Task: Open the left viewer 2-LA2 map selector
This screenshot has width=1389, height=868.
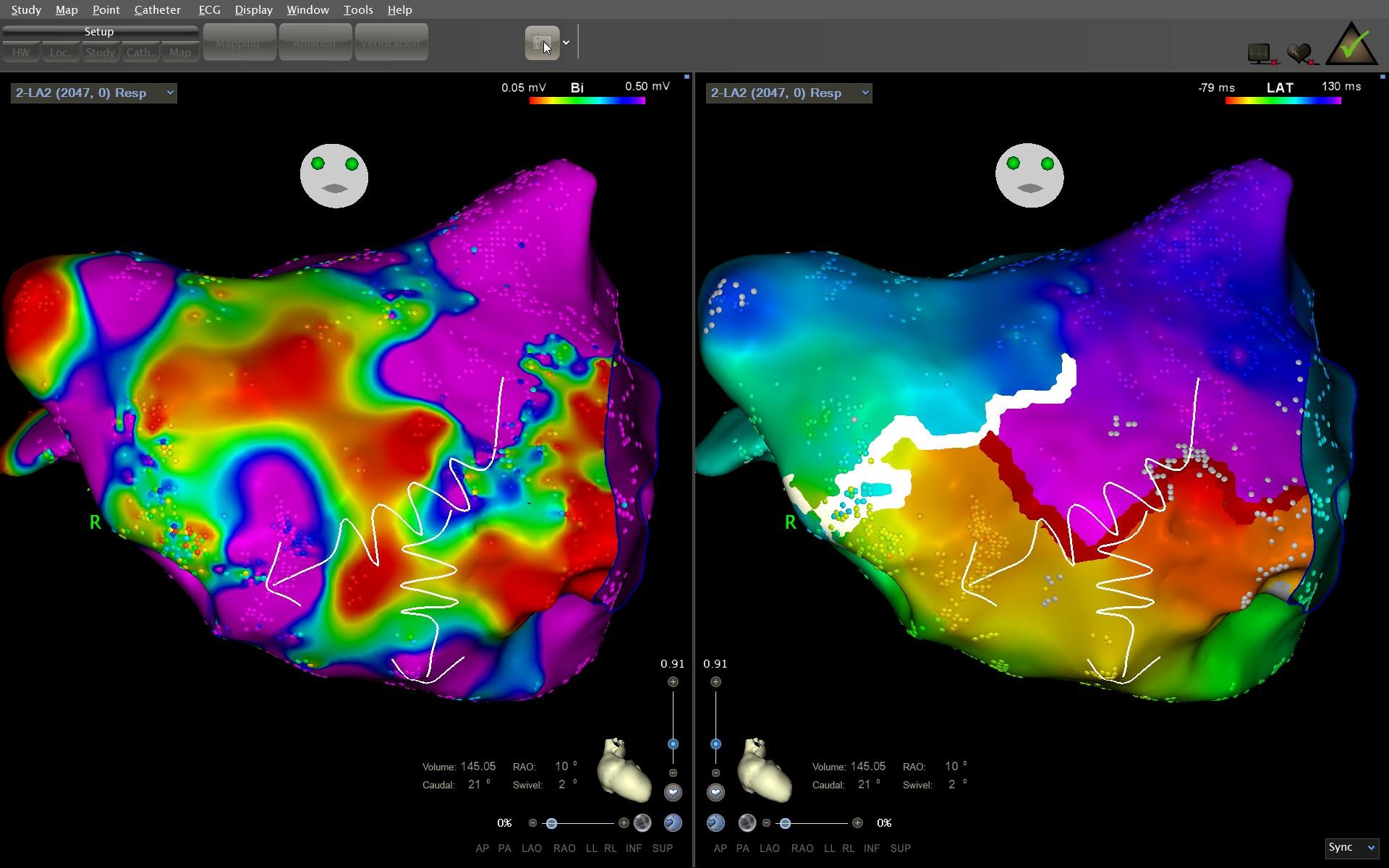Action: (x=94, y=93)
